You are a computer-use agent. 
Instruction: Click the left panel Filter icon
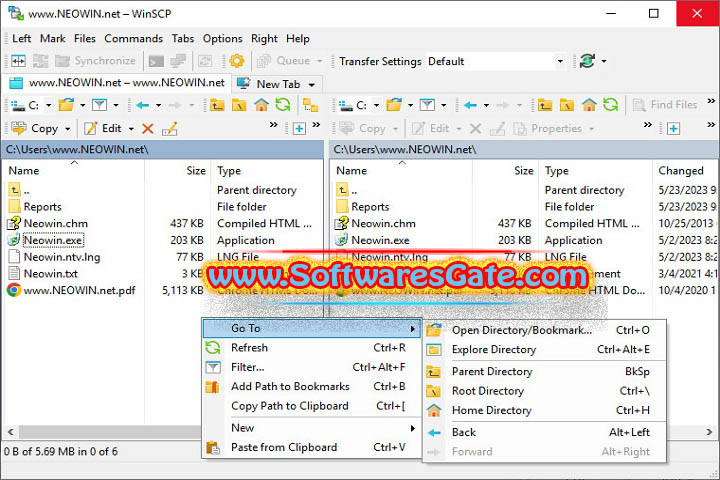coord(99,105)
